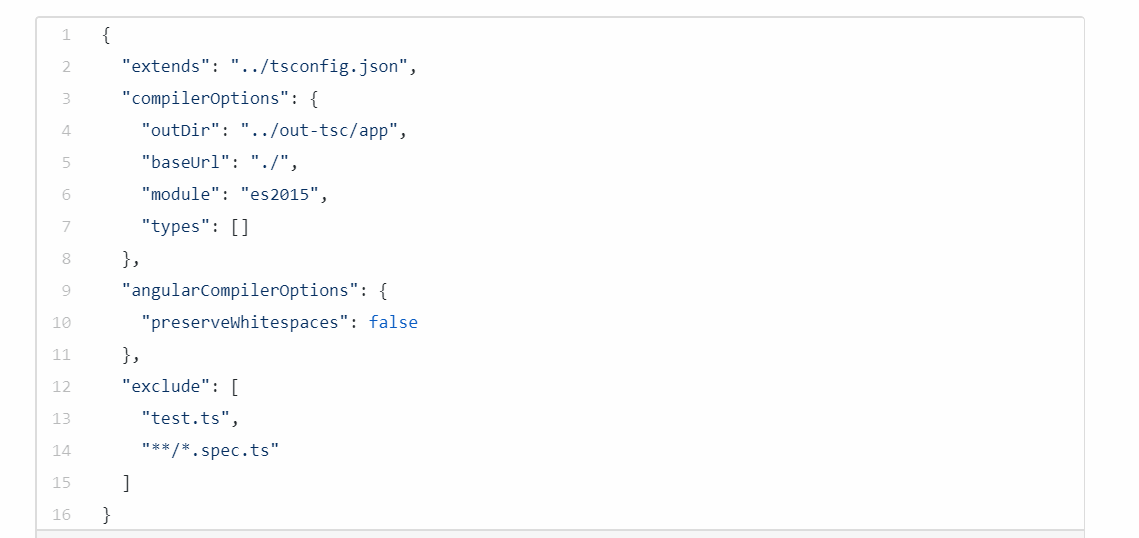The width and height of the screenshot is (1139, 538).
Task: Click the "**/*.spec.ts" glob string
Action: pos(210,451)
